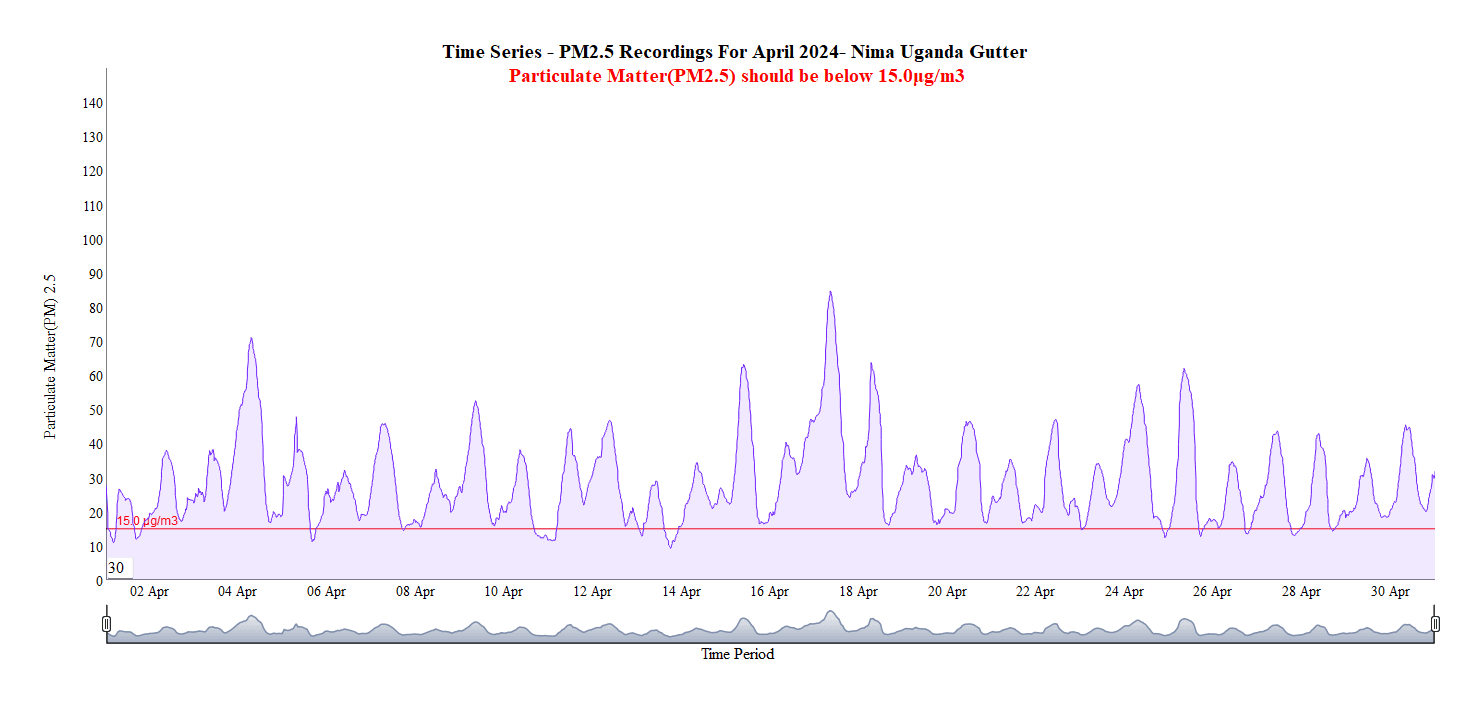Image resolution: width=1480 pixels, height=702 pixels.
Task: Click the left range selector handle
Action: (107, 624)
